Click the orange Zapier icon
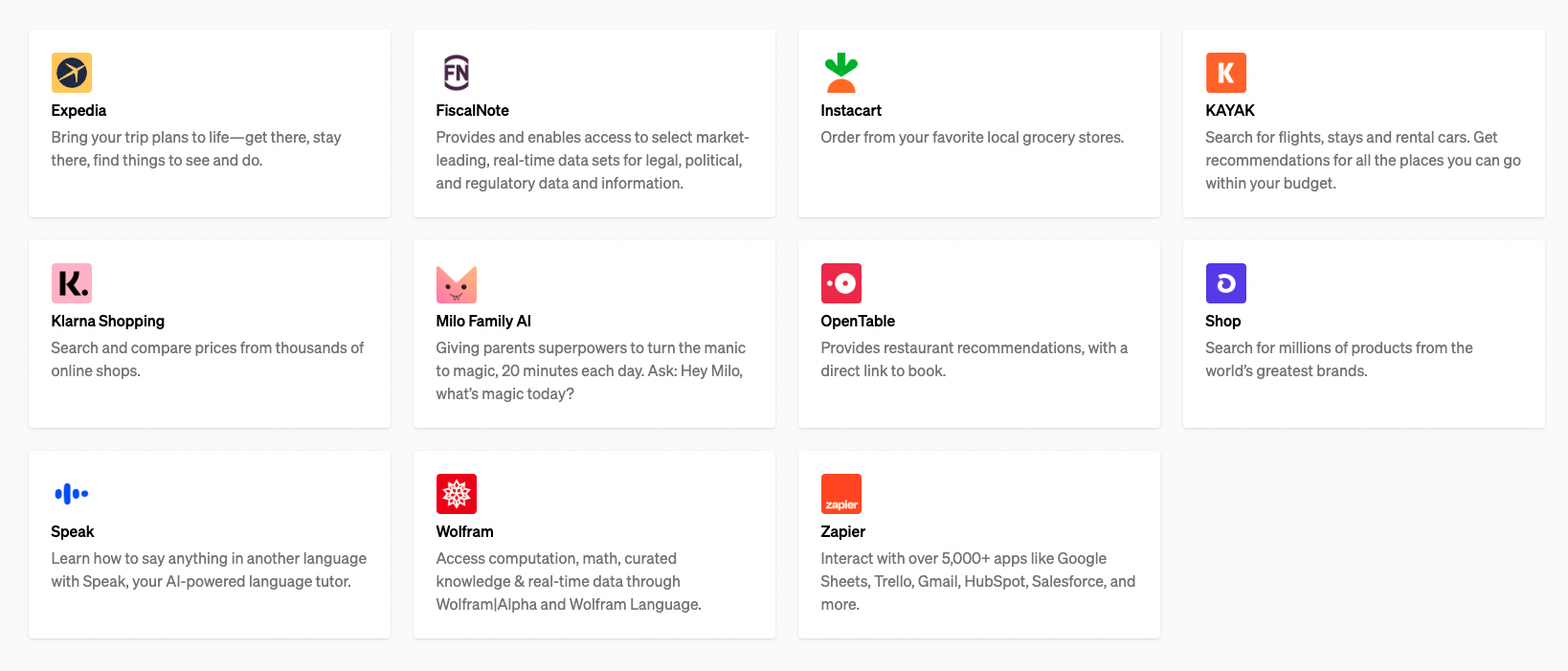Screen dimensions: 1568x671 [x=841, y=494]
